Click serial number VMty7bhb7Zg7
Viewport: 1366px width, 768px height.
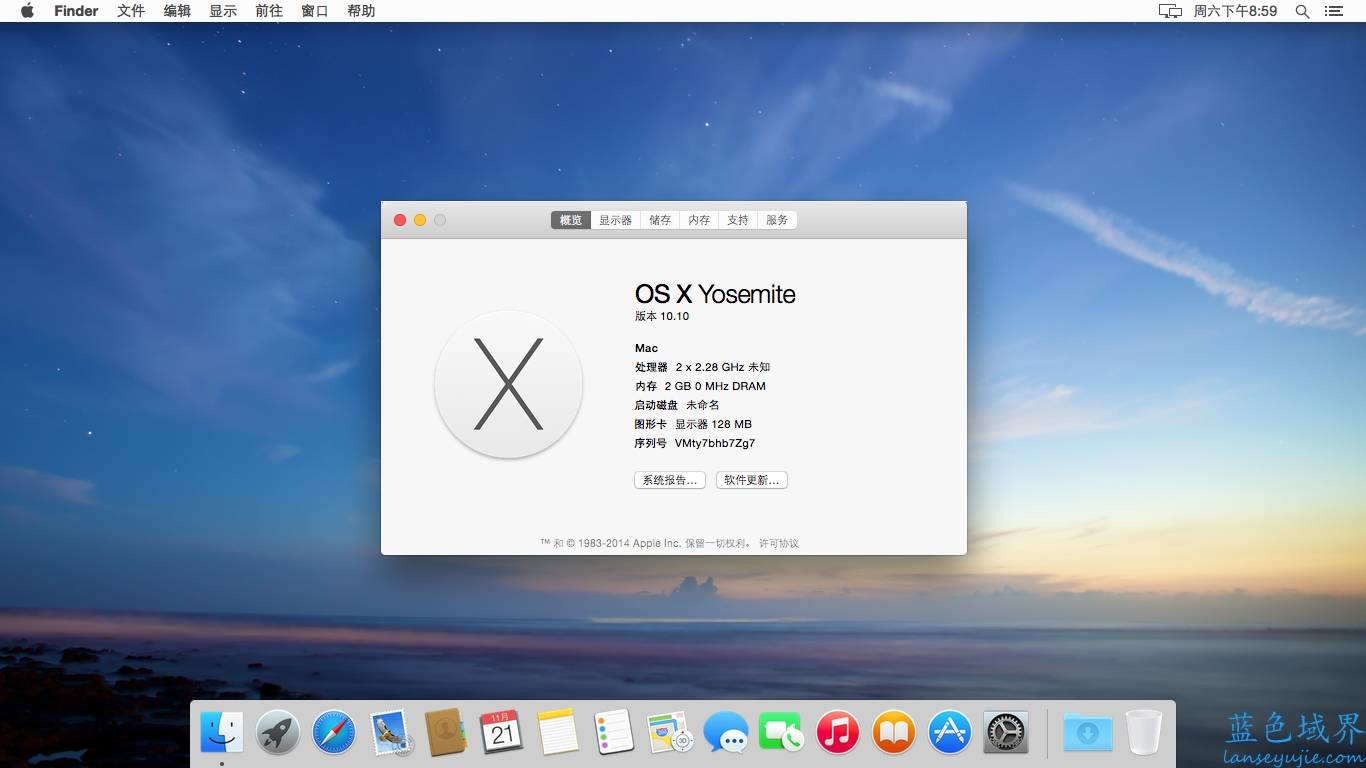[x=715, y=443]
